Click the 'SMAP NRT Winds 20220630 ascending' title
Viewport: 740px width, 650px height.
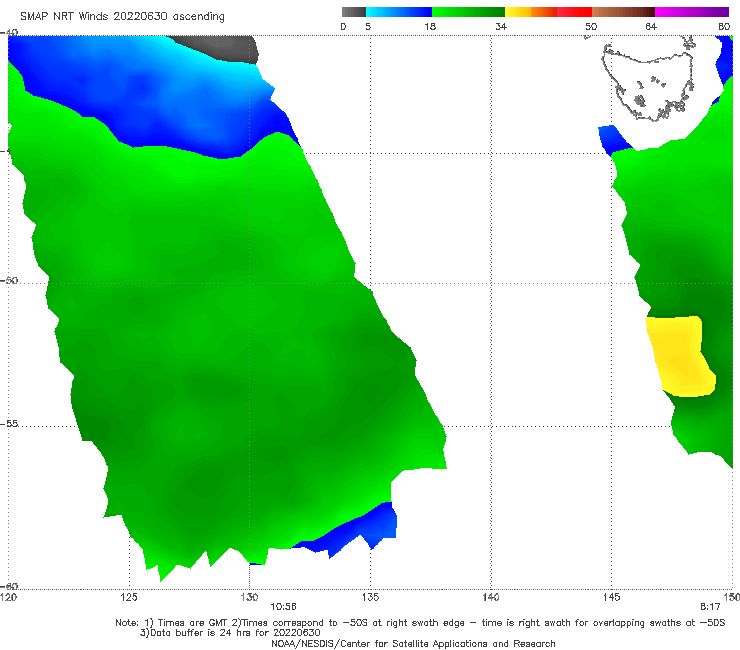(x=122, y=16)
